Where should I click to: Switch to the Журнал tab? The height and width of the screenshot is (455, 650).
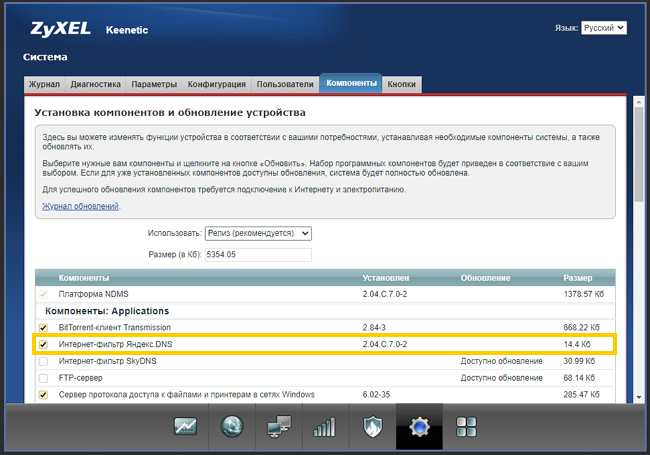point(43,84)
